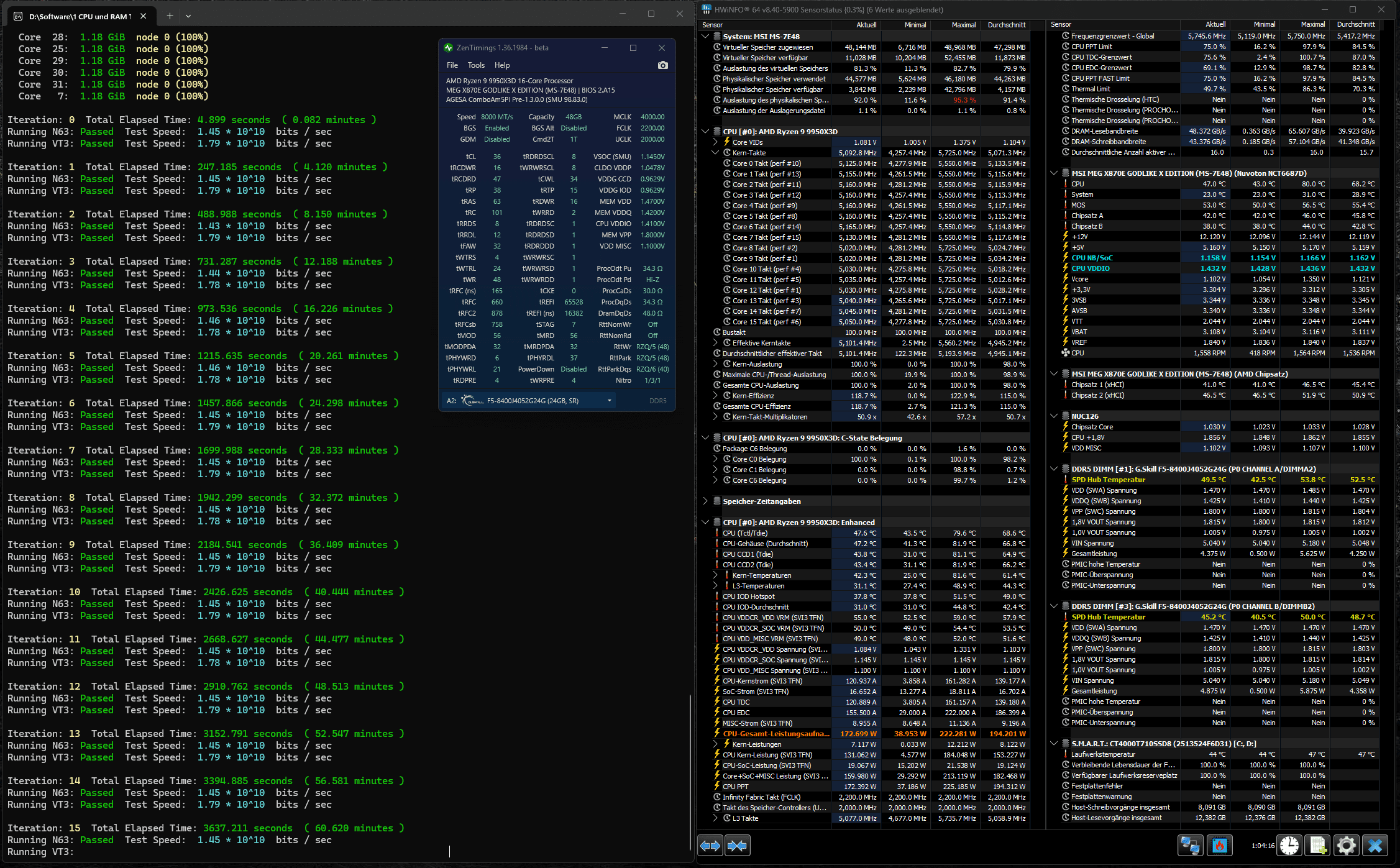Image resolution: width=1400 pixels, height=868 pixels.
Task: Open a new terminal tab with plus button
Action: pos(170,16)
